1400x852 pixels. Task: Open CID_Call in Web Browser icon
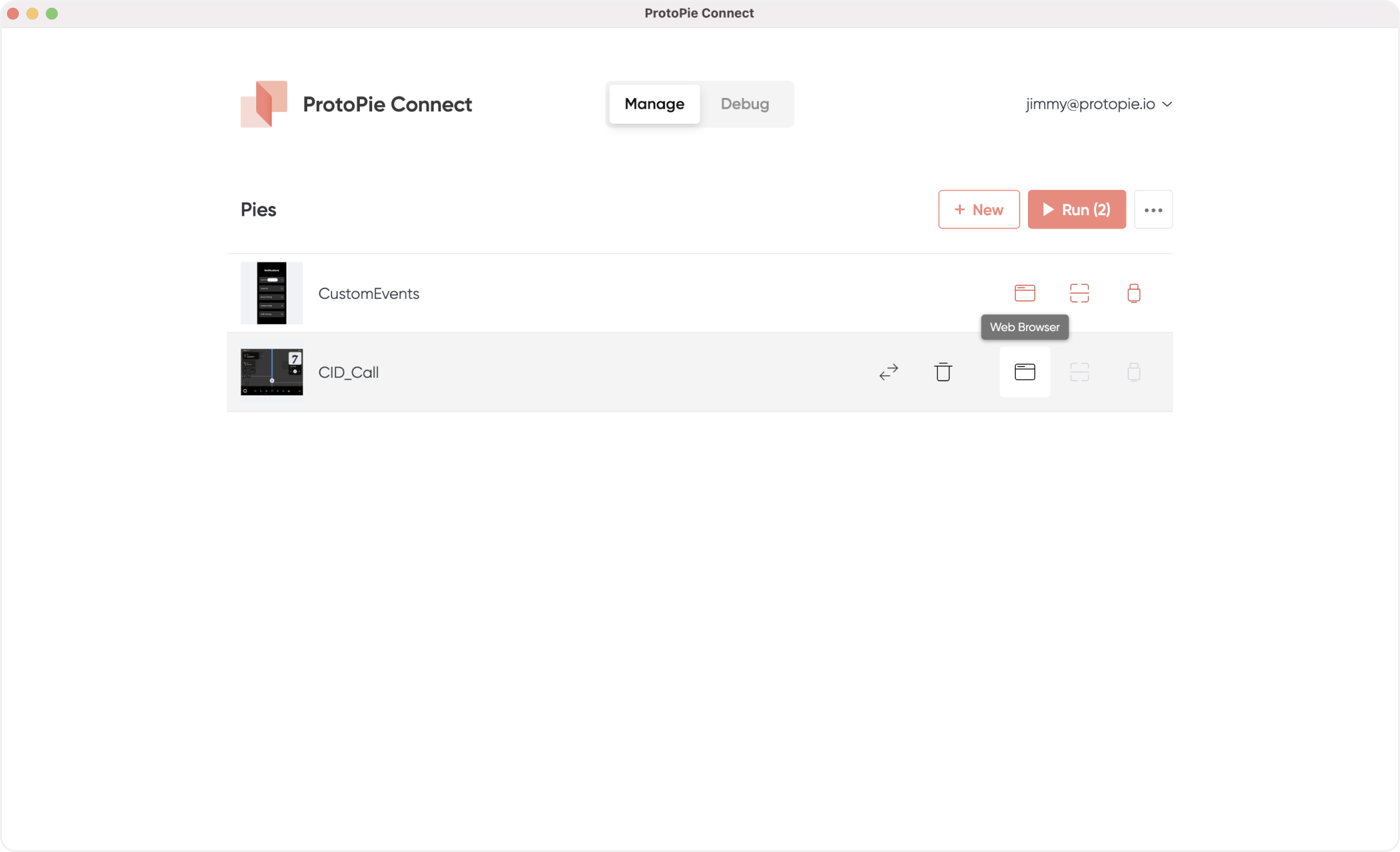(x=1025, y=372)
